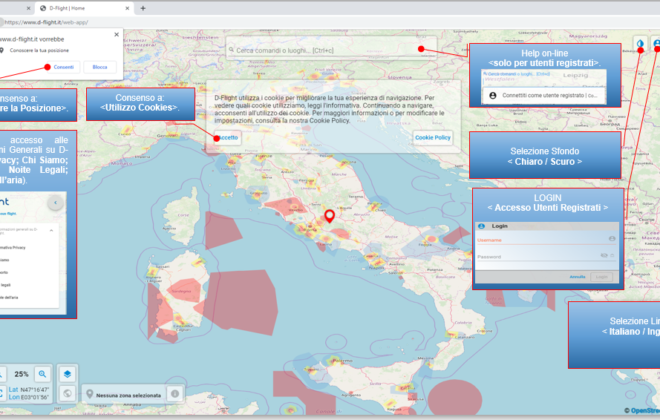660x420 pixels.
Task: Switch to the D-Flight | Home tab
Action: 84,8
